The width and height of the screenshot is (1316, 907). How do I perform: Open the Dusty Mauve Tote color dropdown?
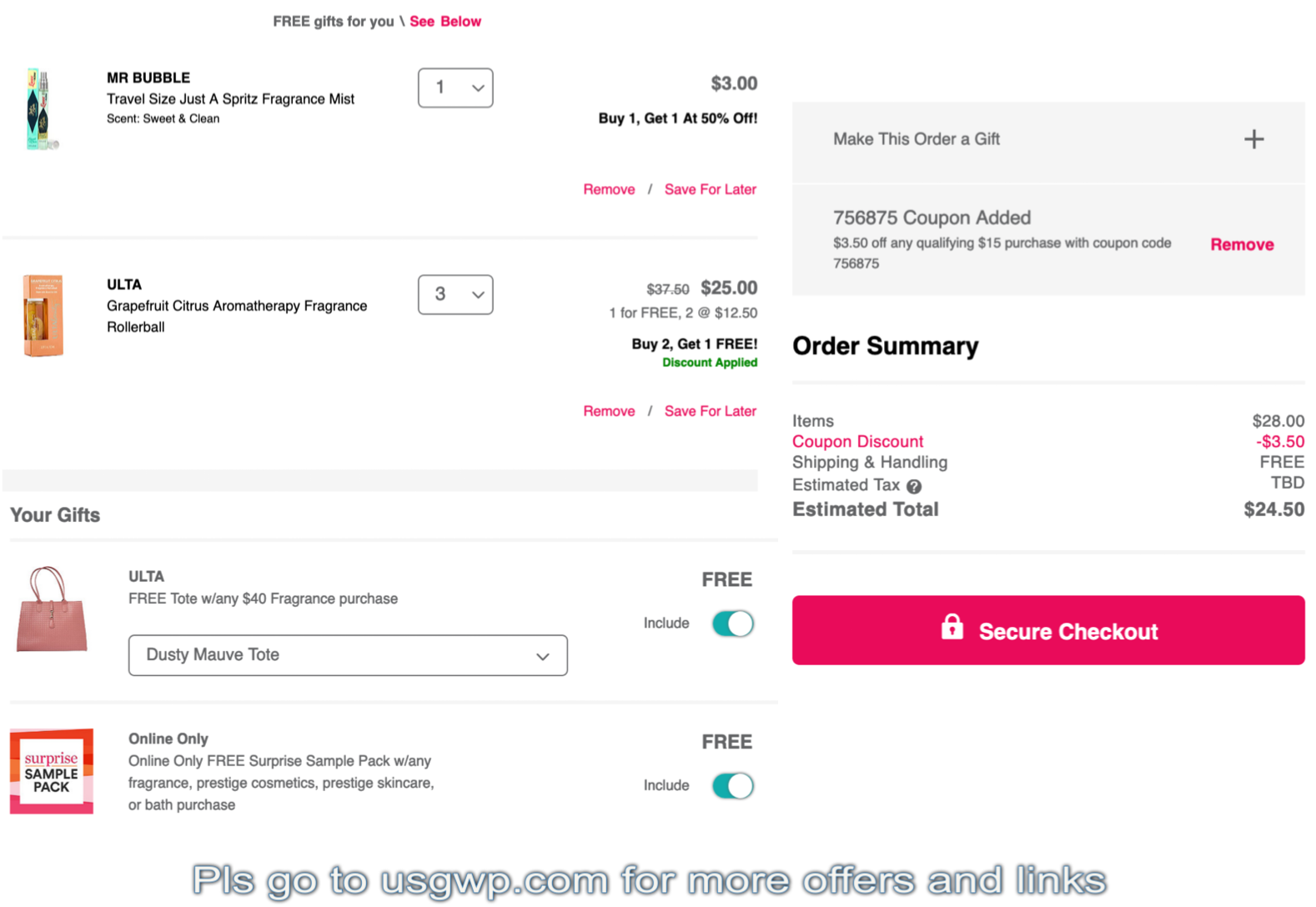(x=348, y=655)
